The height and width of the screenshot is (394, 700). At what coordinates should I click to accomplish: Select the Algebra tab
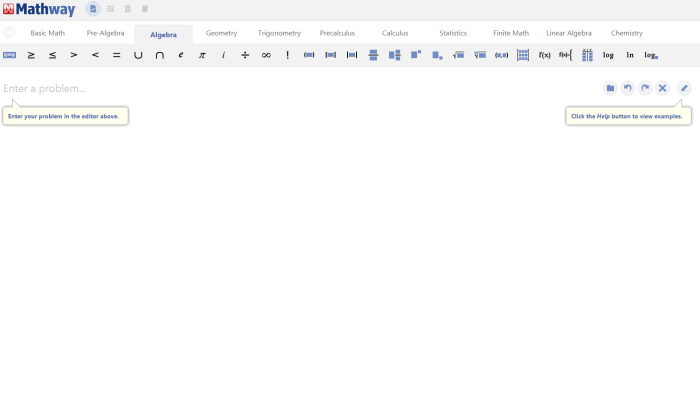[163, 34]
